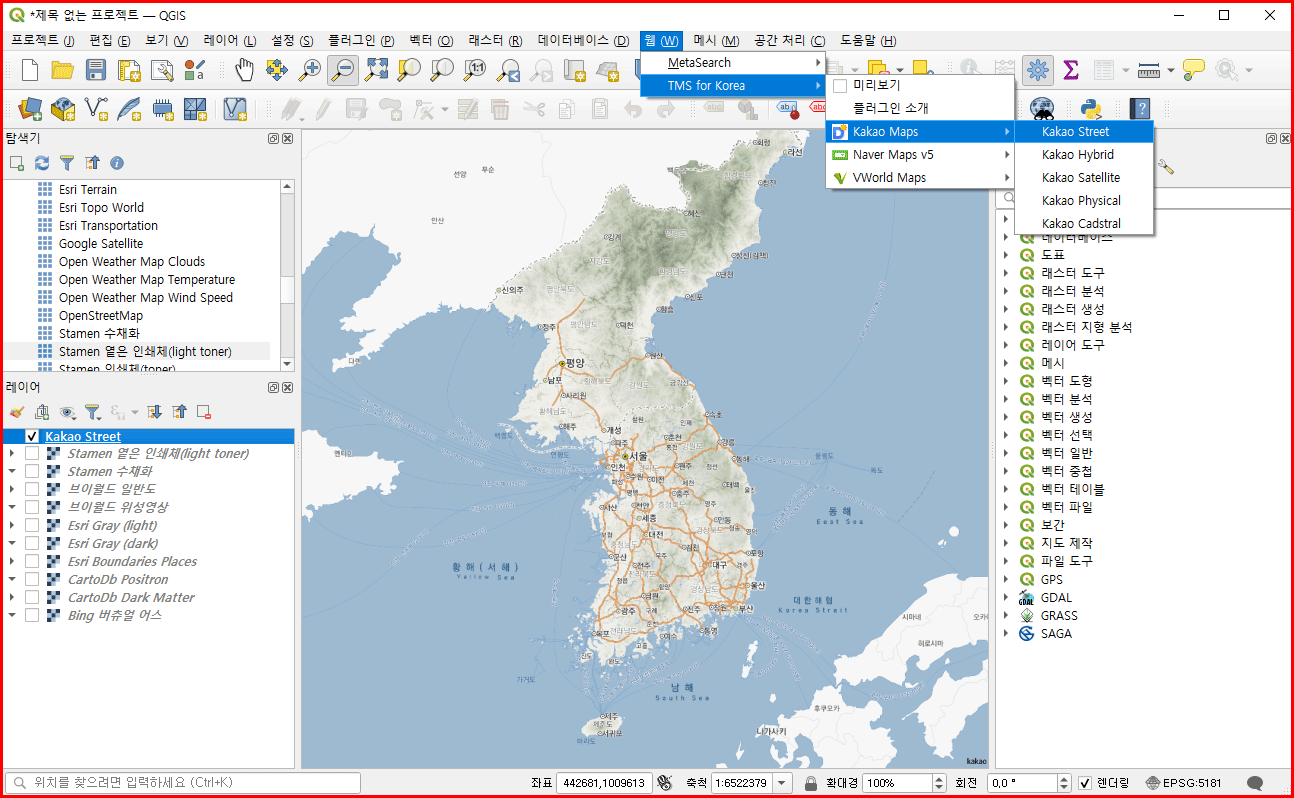Screen dimensions: 1294x798
Task: Select OpenStreetMap in the browser list
Action: (x=100, y=316)
